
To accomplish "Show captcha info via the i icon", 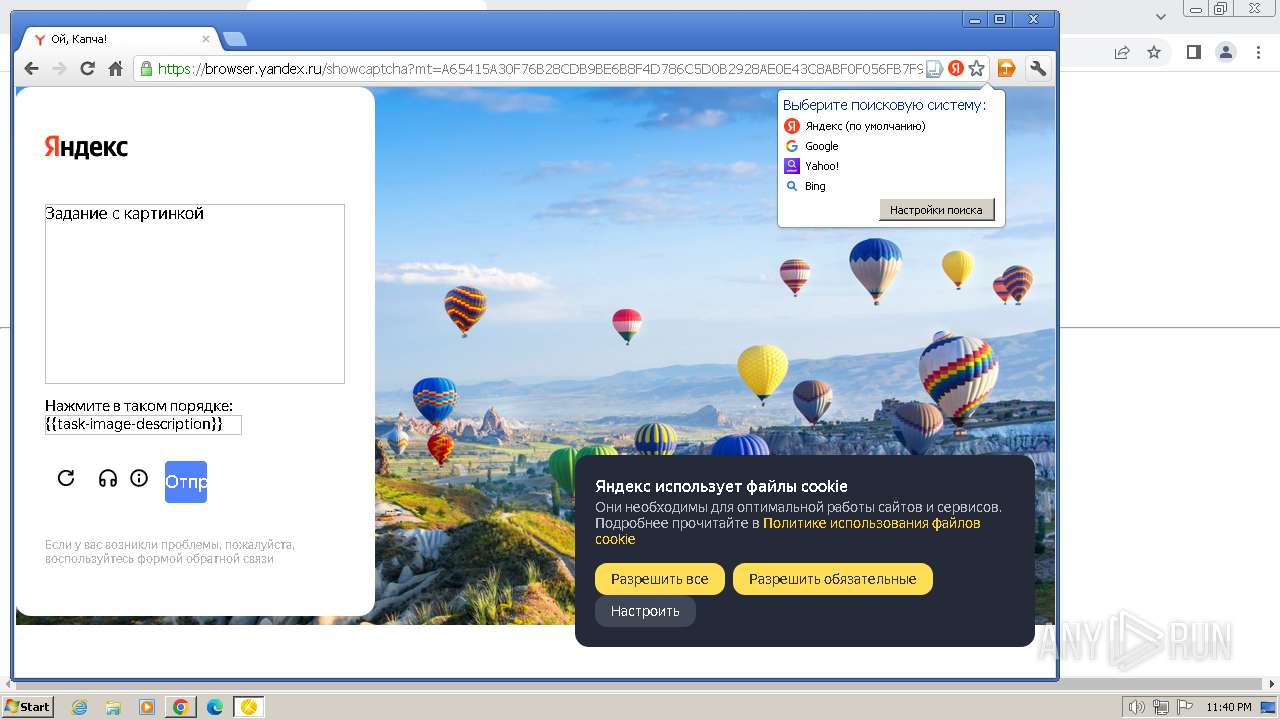I will click(x=139, y=478).
